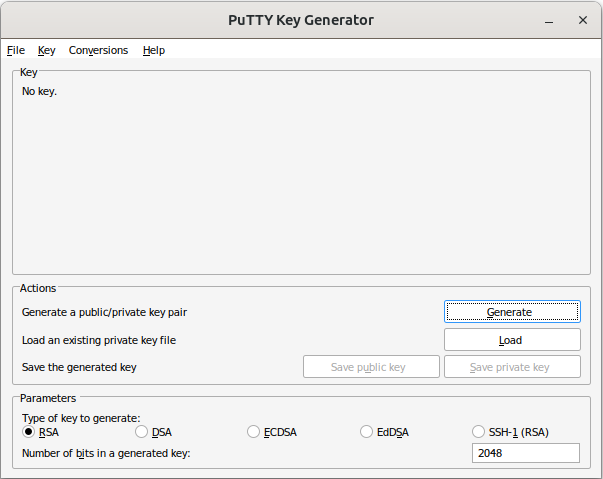The height and width of the screenshot is (479, 603).
Task: Click the Generate button
Action: click(x=512, y=312)
